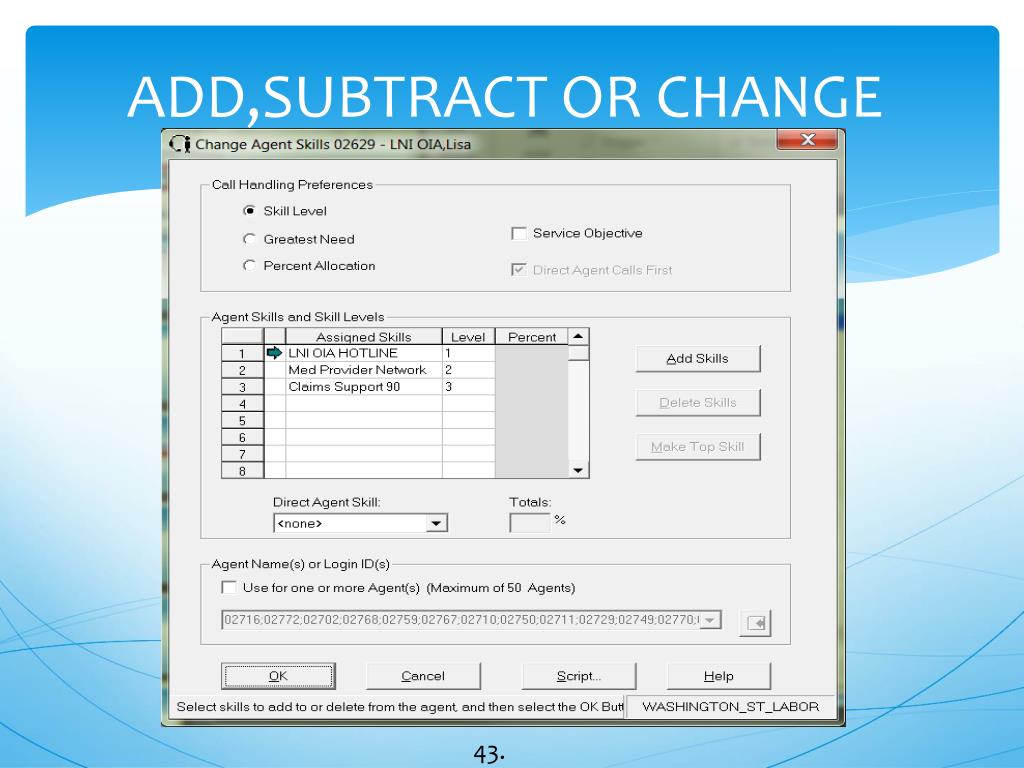Click the skills list scroll up arrow
This screenshot has height=768, width=1024.
click(578, 337)
